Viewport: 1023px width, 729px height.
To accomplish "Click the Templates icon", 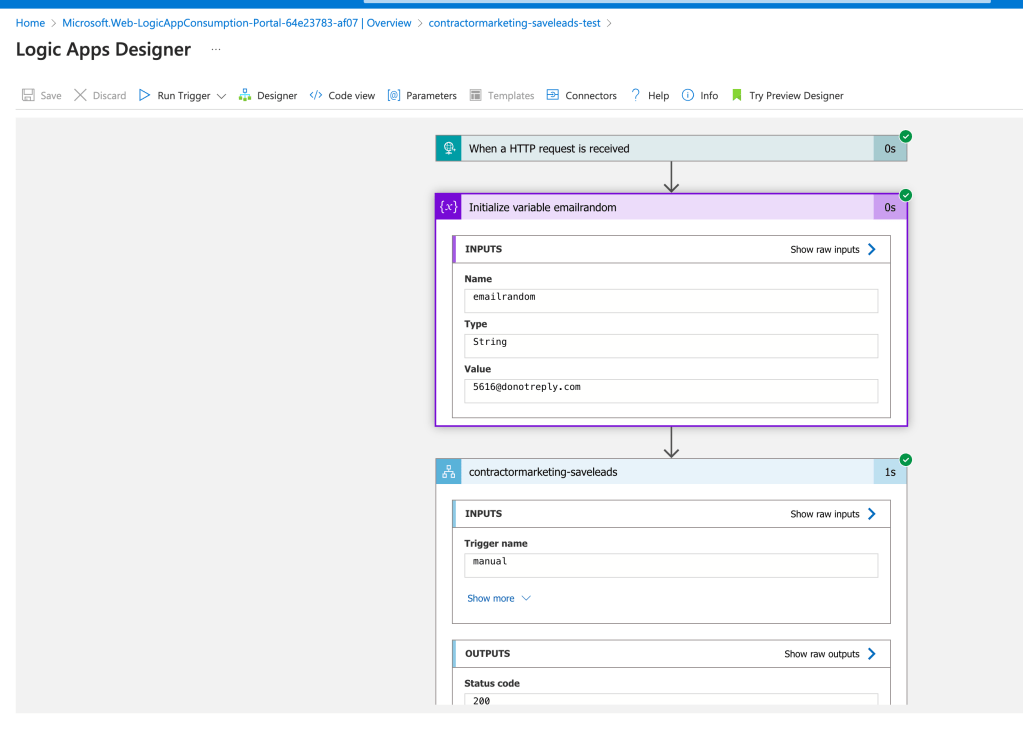I will point(476,95).
